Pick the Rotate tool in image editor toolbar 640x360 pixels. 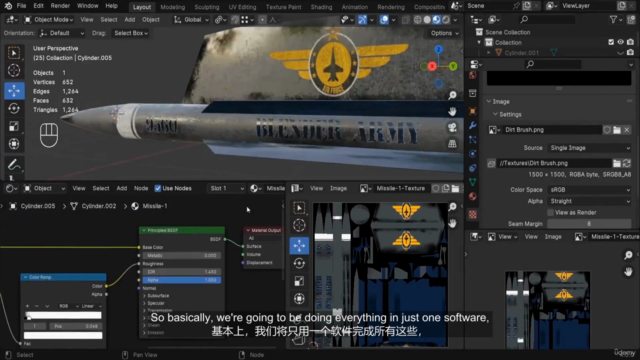[299, 263]
